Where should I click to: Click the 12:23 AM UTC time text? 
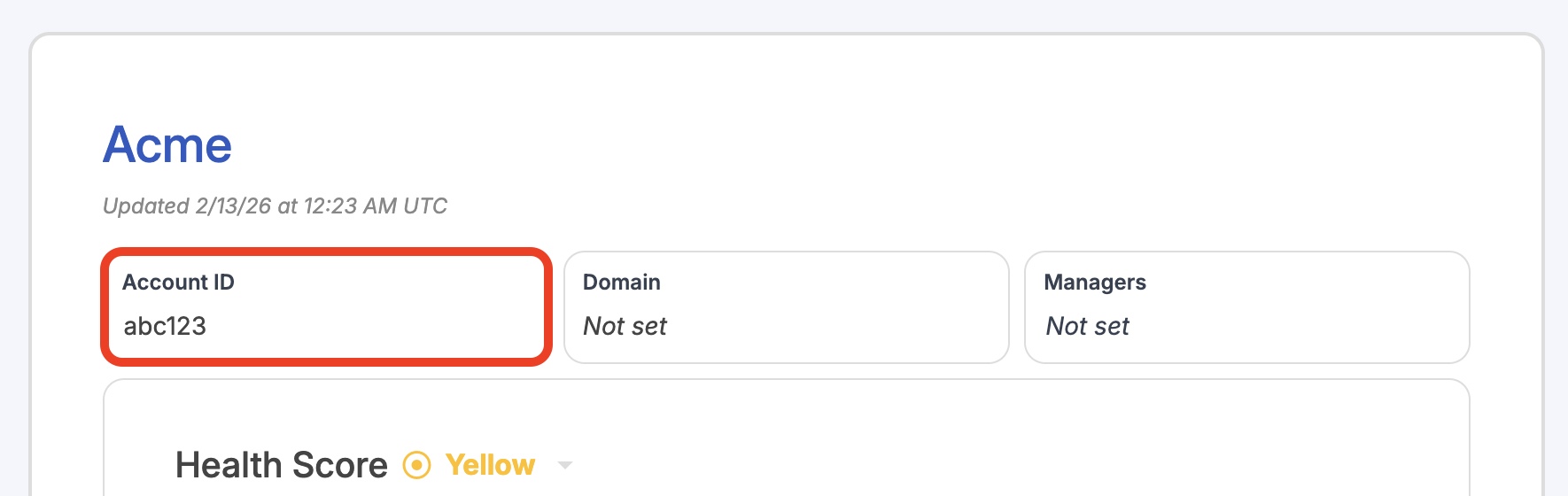coord(376,205)
